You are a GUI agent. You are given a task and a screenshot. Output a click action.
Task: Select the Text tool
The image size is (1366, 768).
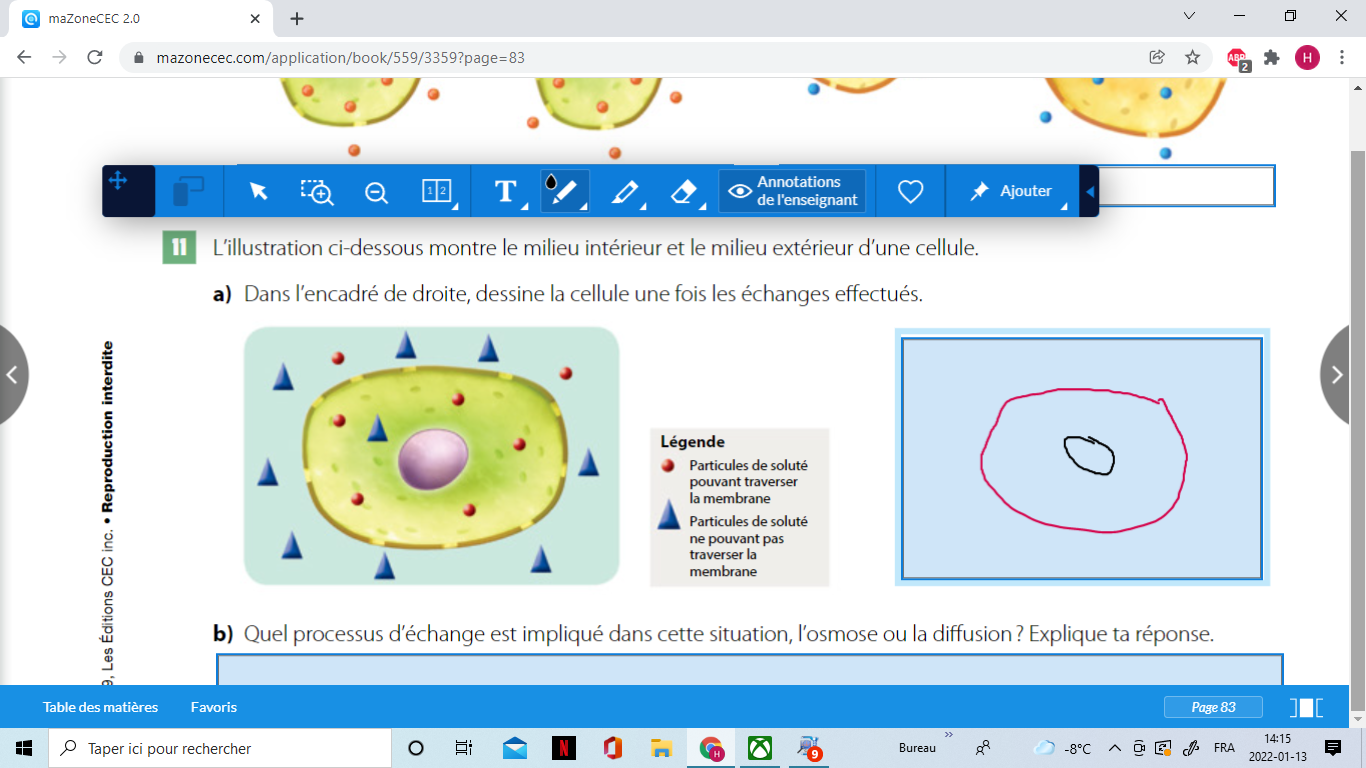click(507, 191)
